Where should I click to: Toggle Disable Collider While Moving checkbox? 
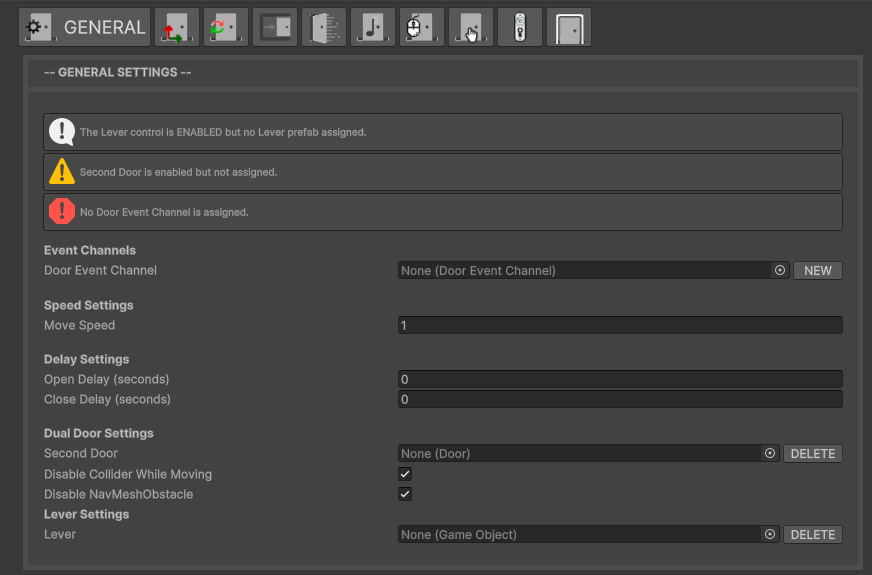[405, 474]
